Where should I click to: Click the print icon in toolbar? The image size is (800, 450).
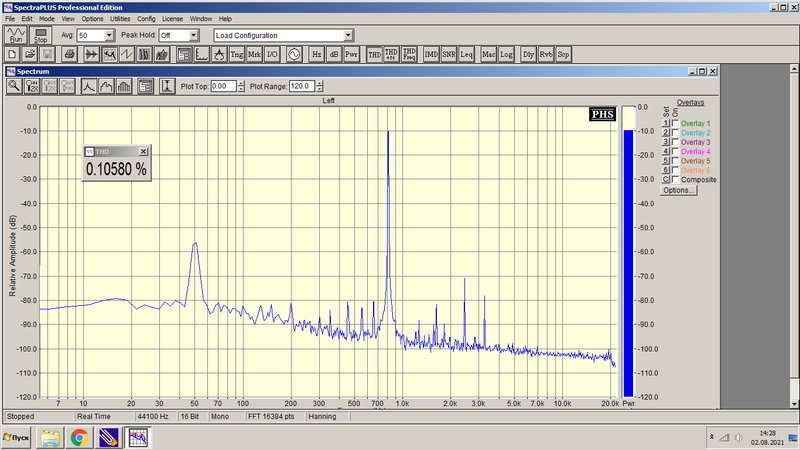point(69,54)
